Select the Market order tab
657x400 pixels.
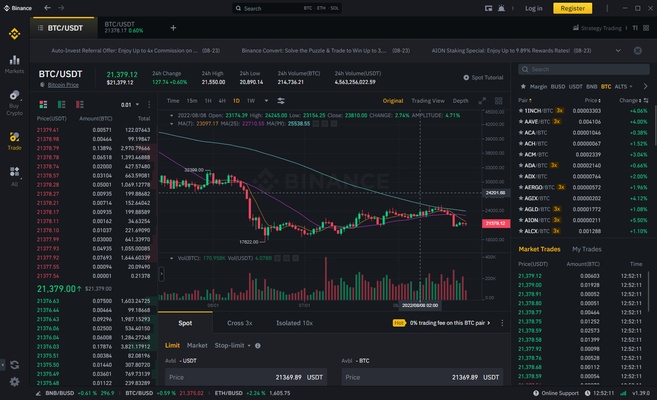[197, 346]
